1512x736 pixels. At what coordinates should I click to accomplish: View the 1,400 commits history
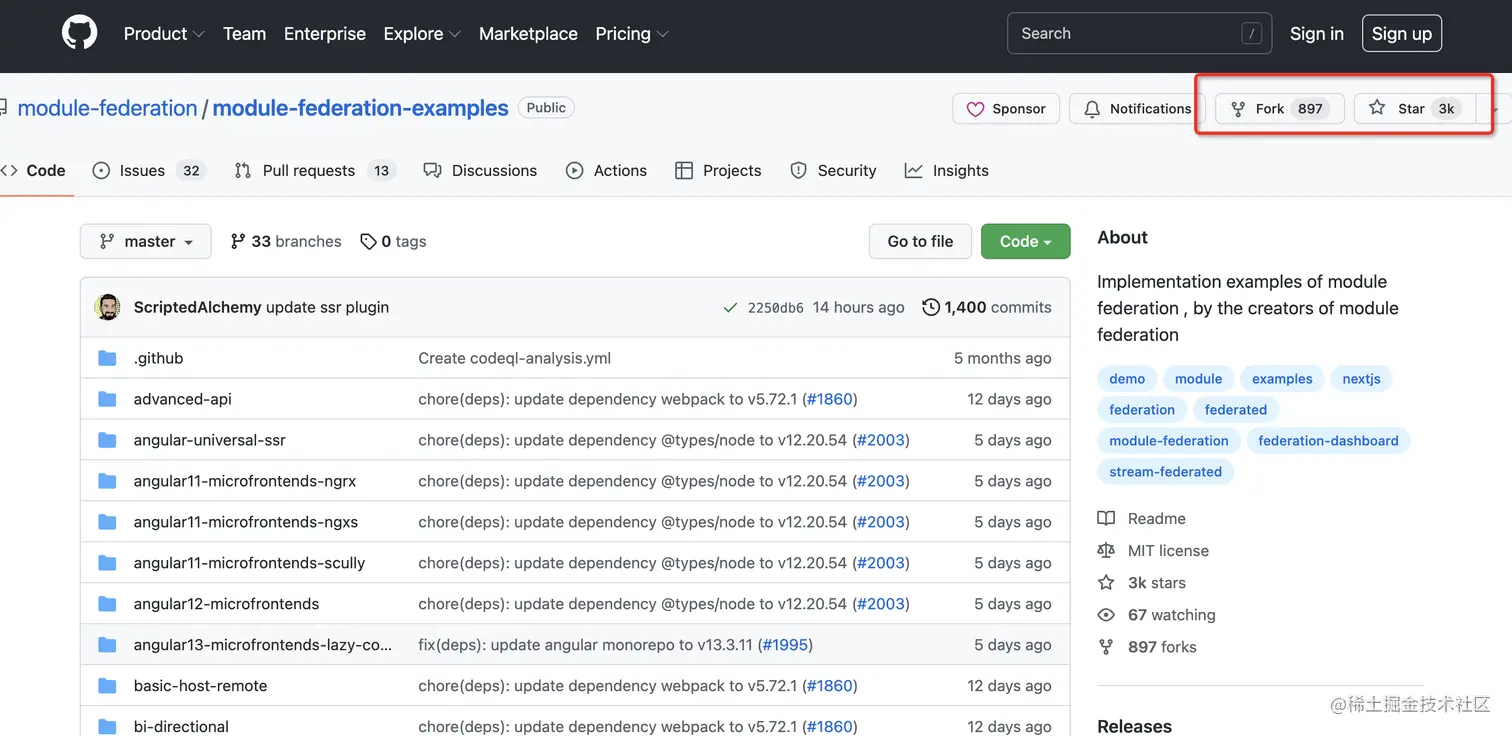click(986, 307)
